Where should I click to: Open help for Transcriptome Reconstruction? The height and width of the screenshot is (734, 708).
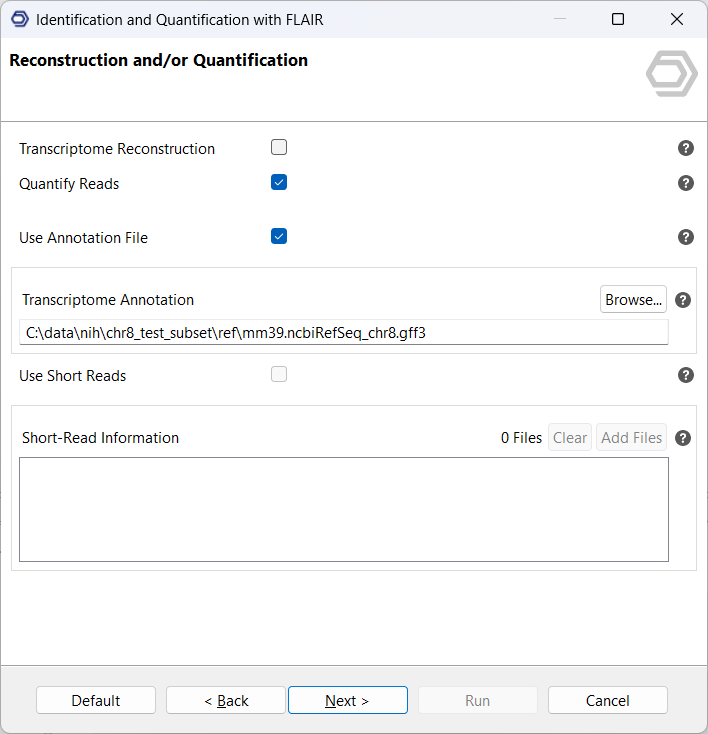click(x=686, y=148)
